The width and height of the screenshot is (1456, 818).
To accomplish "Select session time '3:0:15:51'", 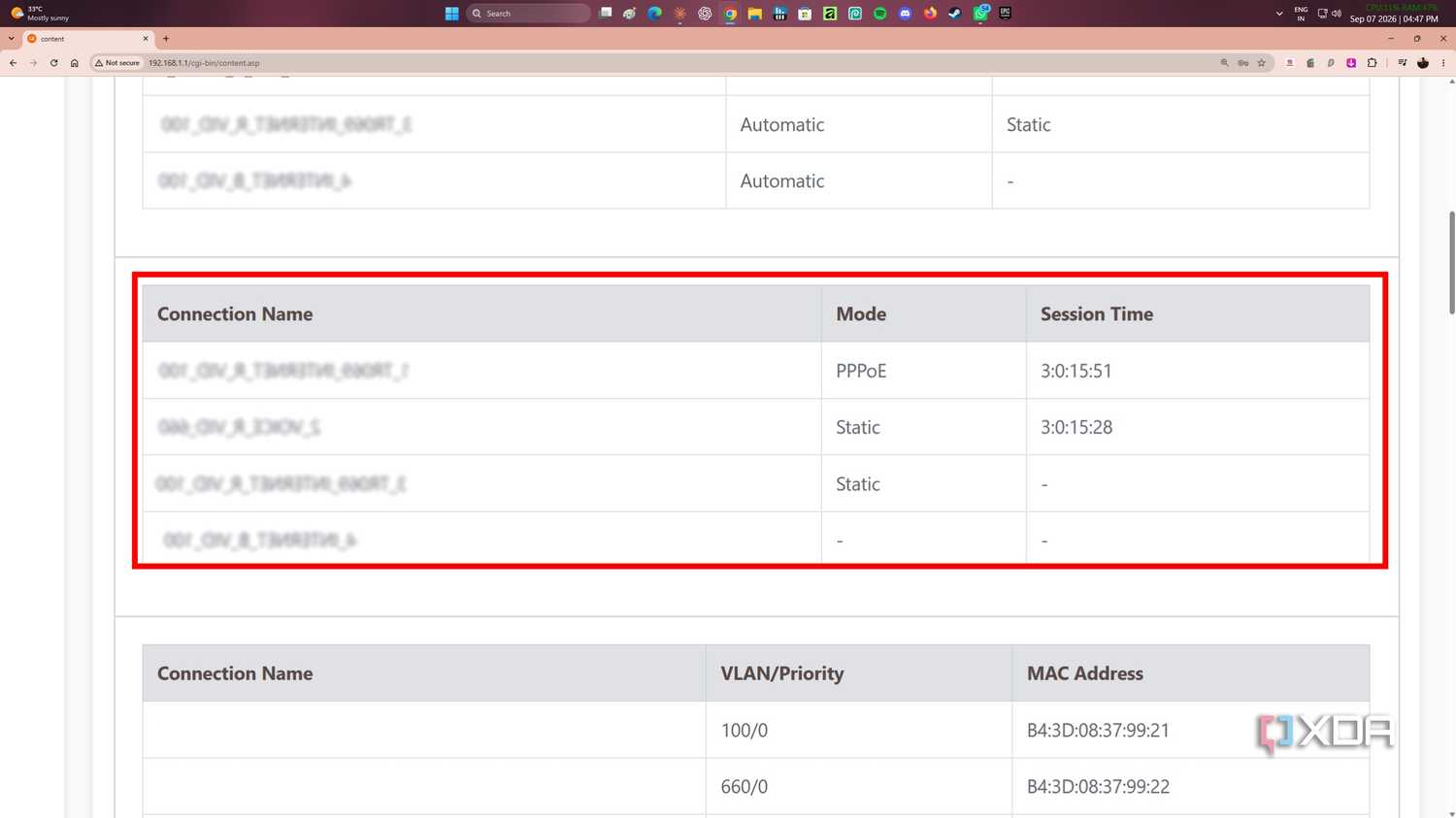I will (x=1076, y=371).
